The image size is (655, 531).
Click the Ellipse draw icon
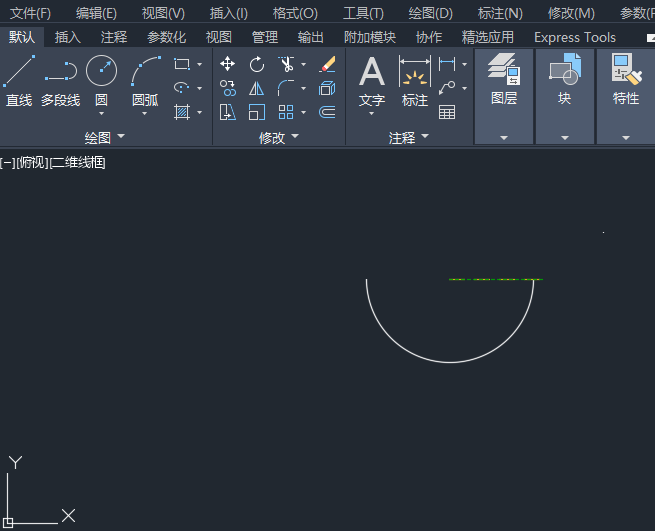pyautogui.click(x=182, y=88)
